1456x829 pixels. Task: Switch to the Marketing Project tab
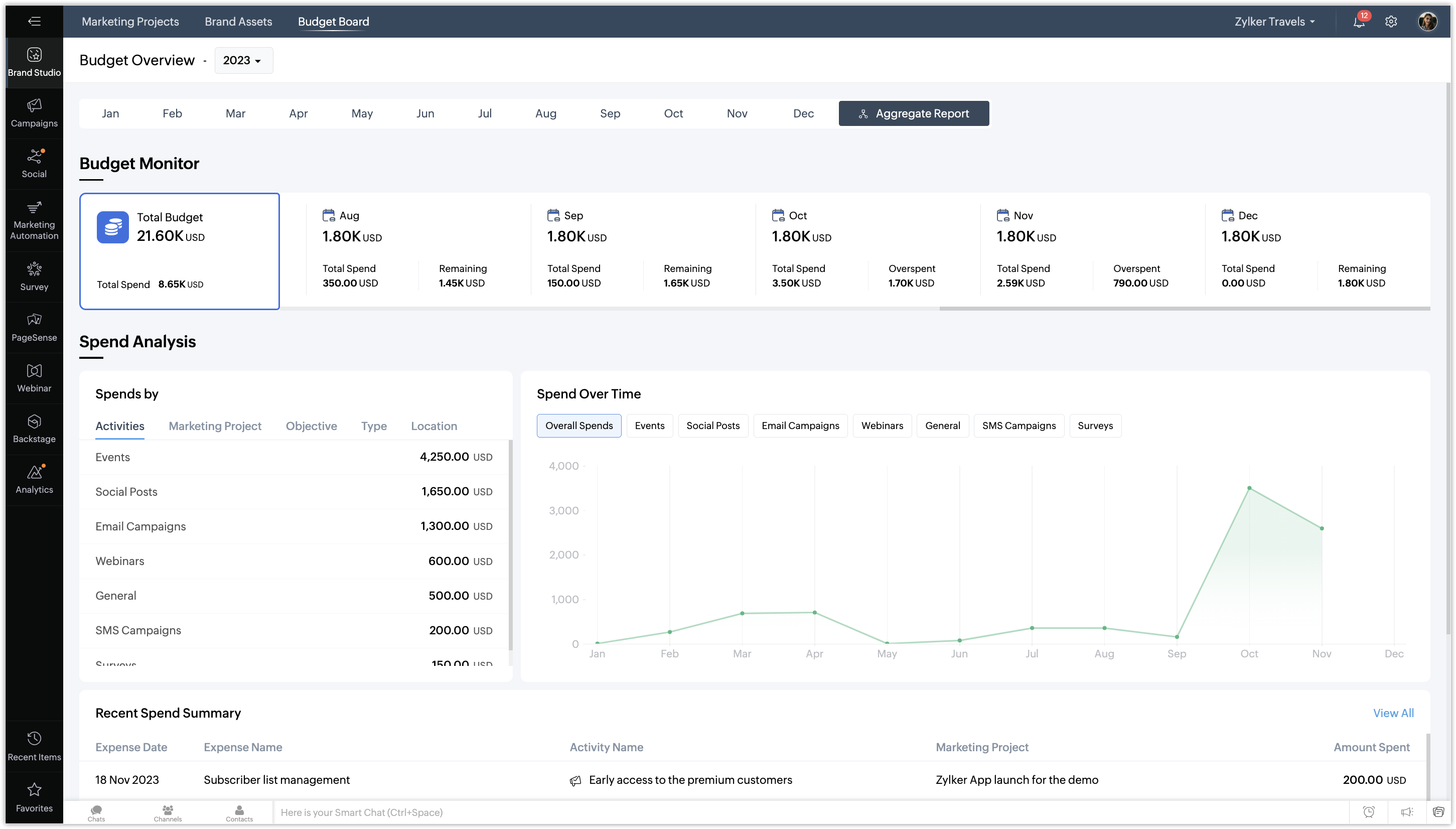[x=215, y=426]
